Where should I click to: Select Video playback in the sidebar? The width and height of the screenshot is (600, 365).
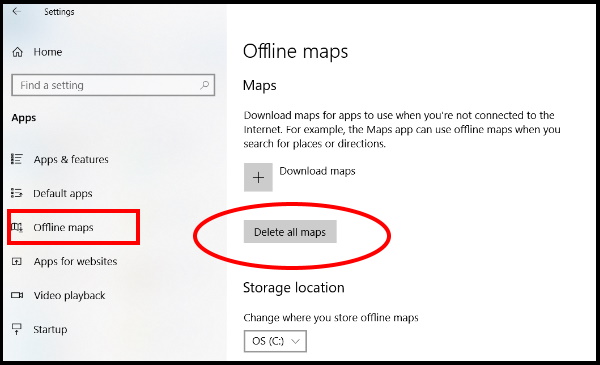click(x=69, y=295)
